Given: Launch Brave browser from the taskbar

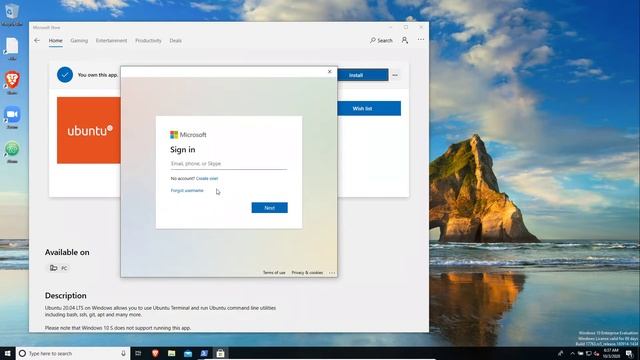Looking at the screenshot, I should click(x=155, y=353).
